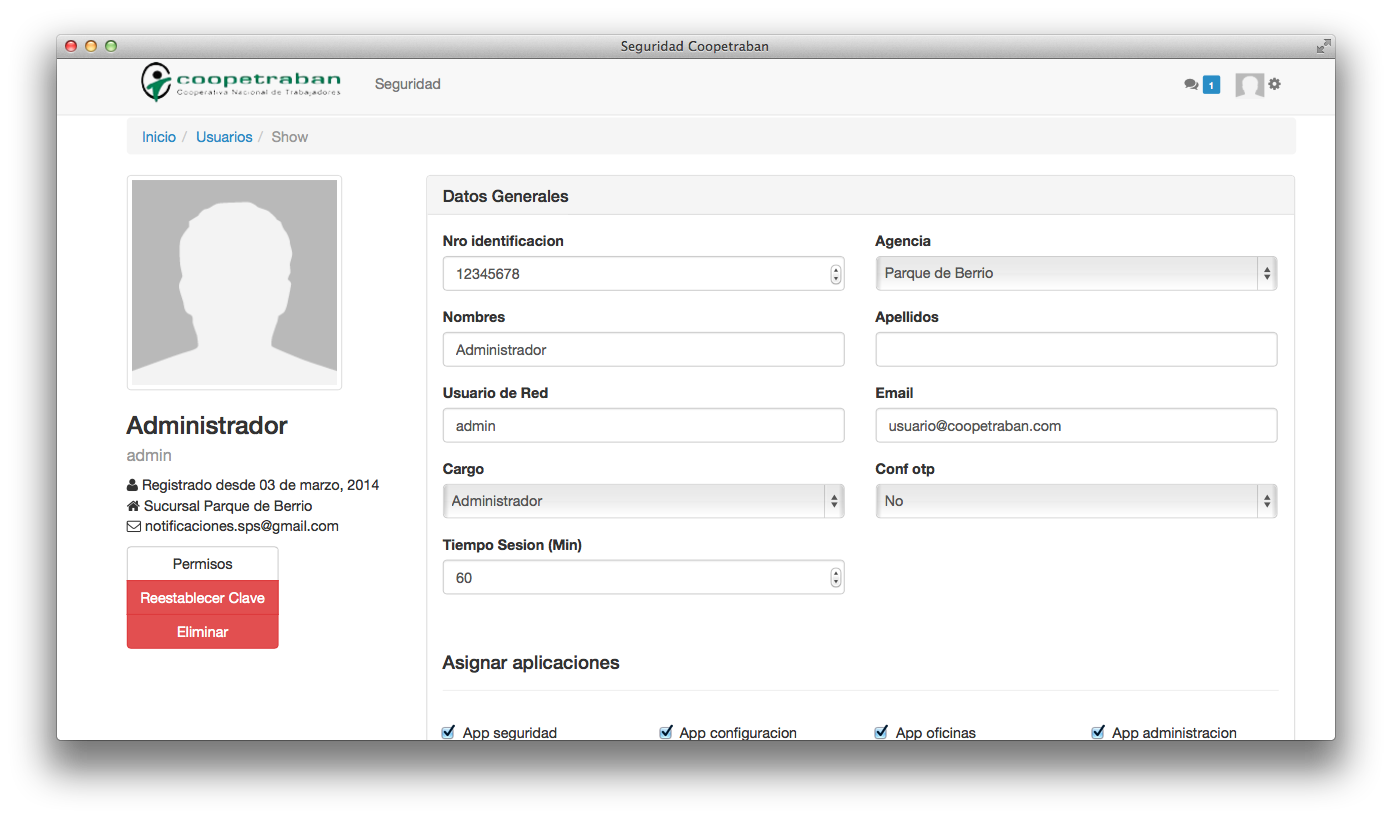1392x819 pixels.
Task: Uncheck App configuracion checkbox
Action: tap(666, 732)
